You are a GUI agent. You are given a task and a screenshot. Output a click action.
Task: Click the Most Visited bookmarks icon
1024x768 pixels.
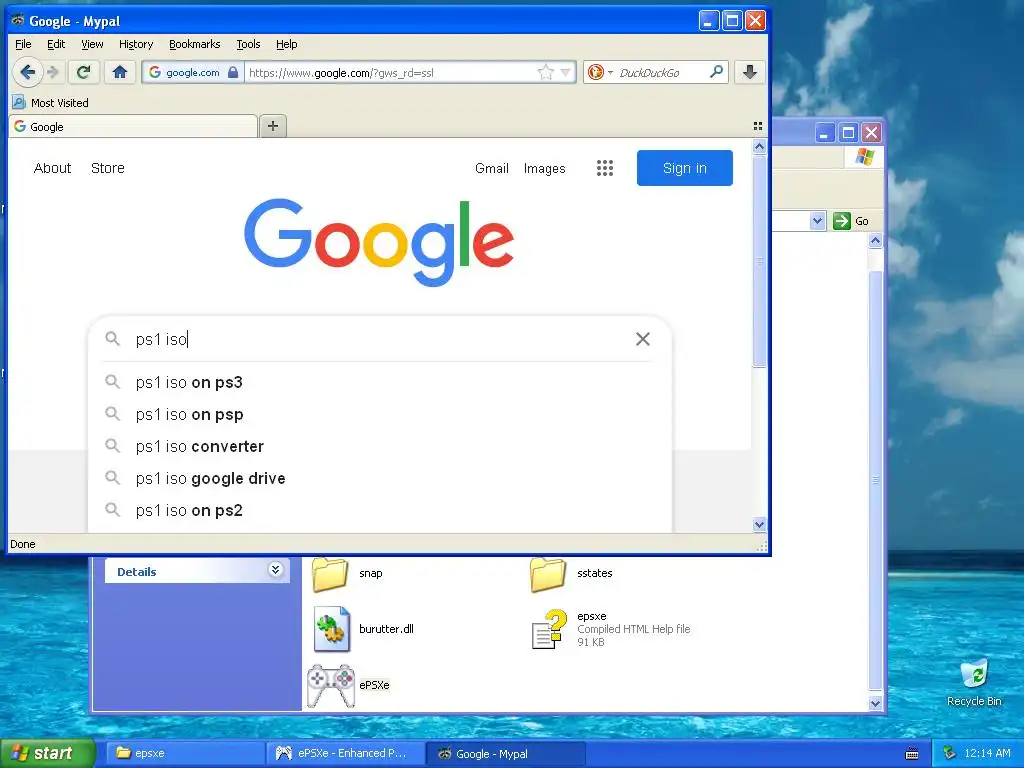[19, 103]
